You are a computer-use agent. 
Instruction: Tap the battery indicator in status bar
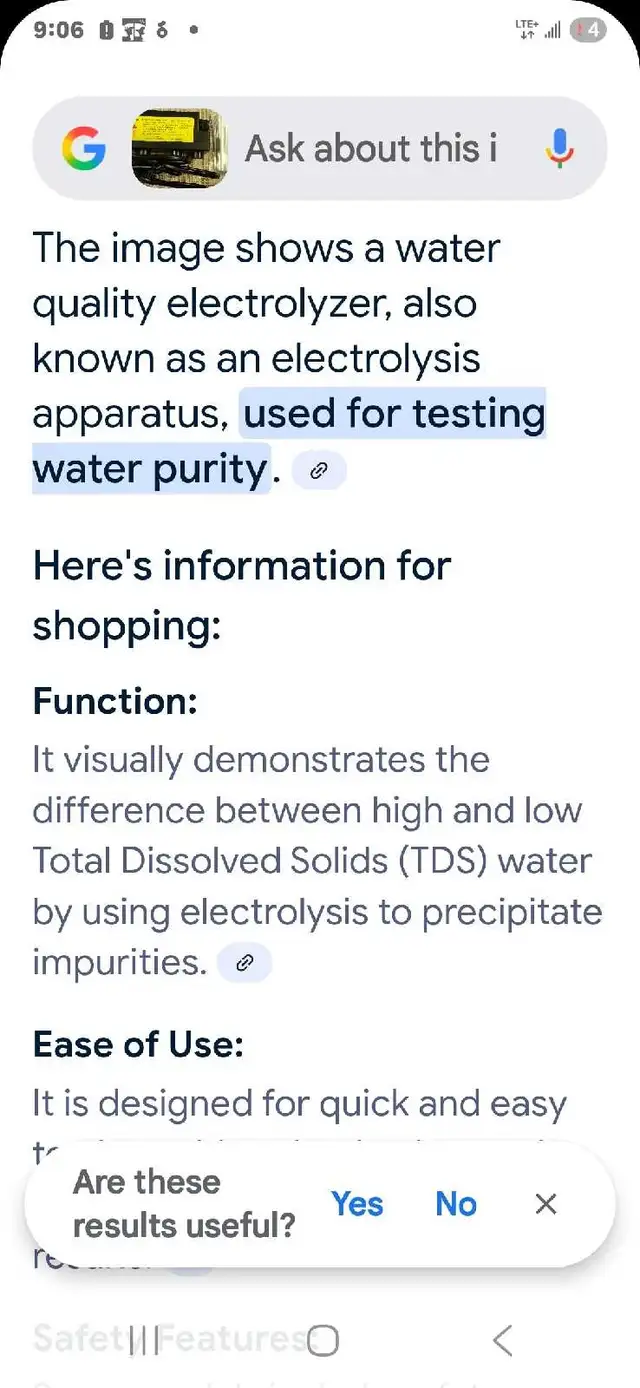pyautogui.click(x=589, y=30)
